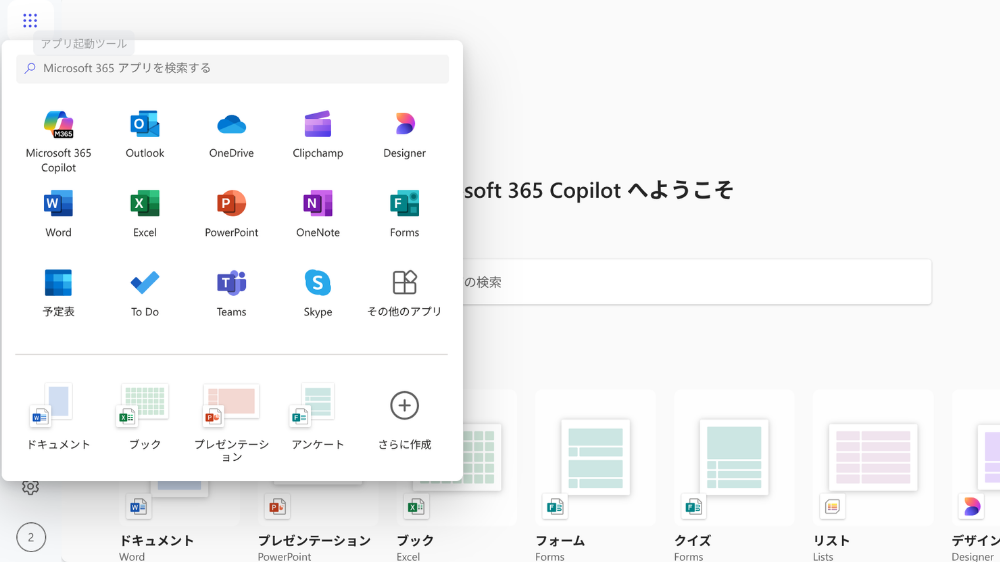Select the デザイン Designer card at right edge
Screen dimensions: 1000x562
tap(976, 476)
